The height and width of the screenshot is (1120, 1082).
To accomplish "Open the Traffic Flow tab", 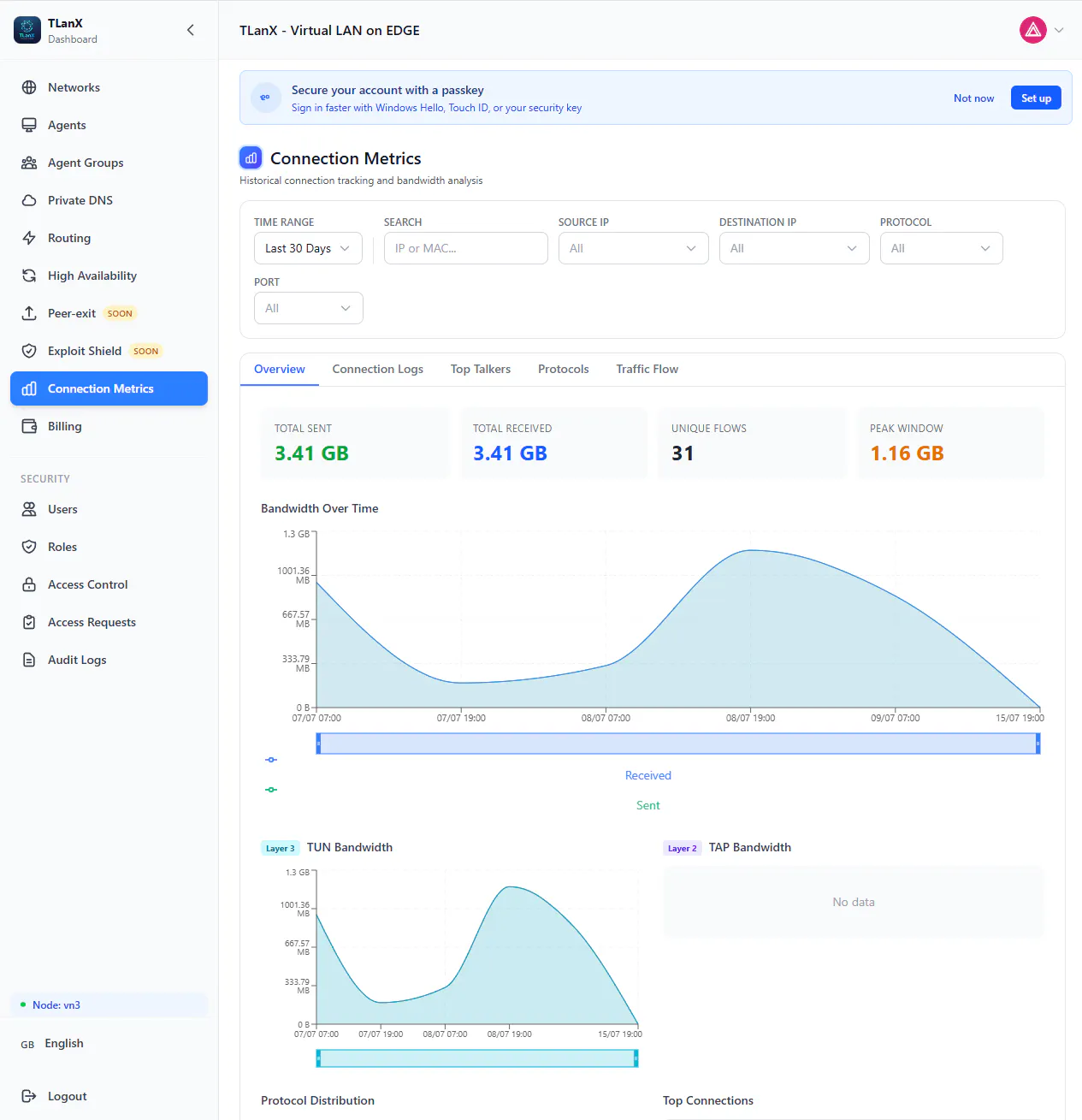I will click(x=647, y=369).
